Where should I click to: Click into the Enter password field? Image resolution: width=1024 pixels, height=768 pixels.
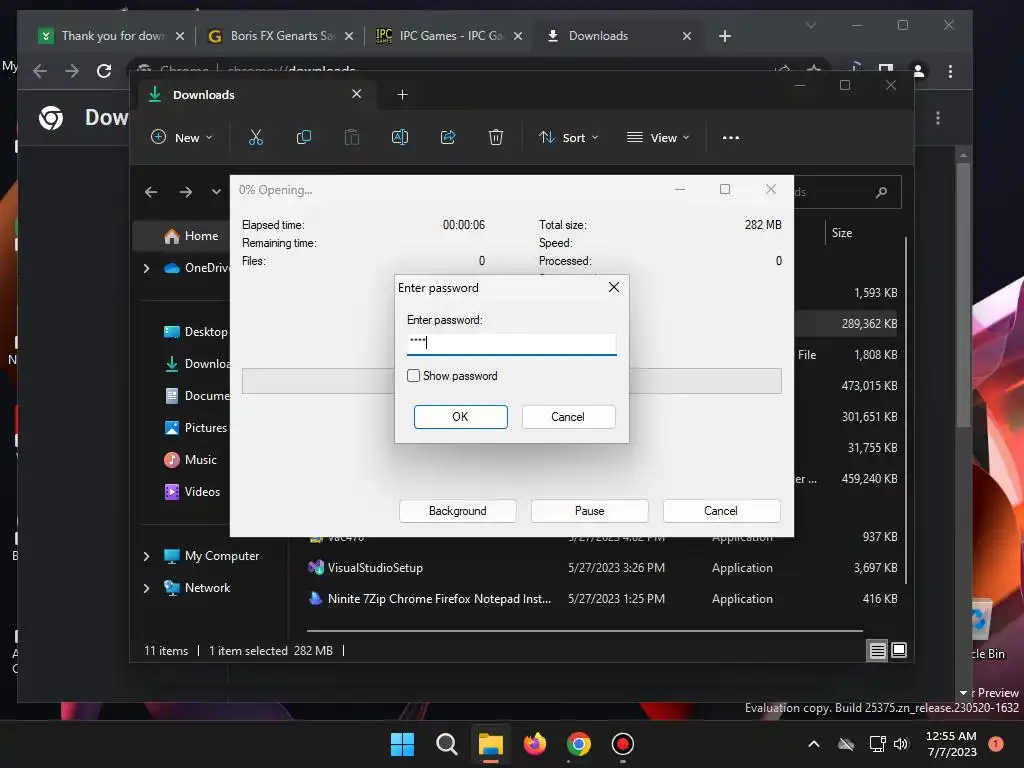511,343
